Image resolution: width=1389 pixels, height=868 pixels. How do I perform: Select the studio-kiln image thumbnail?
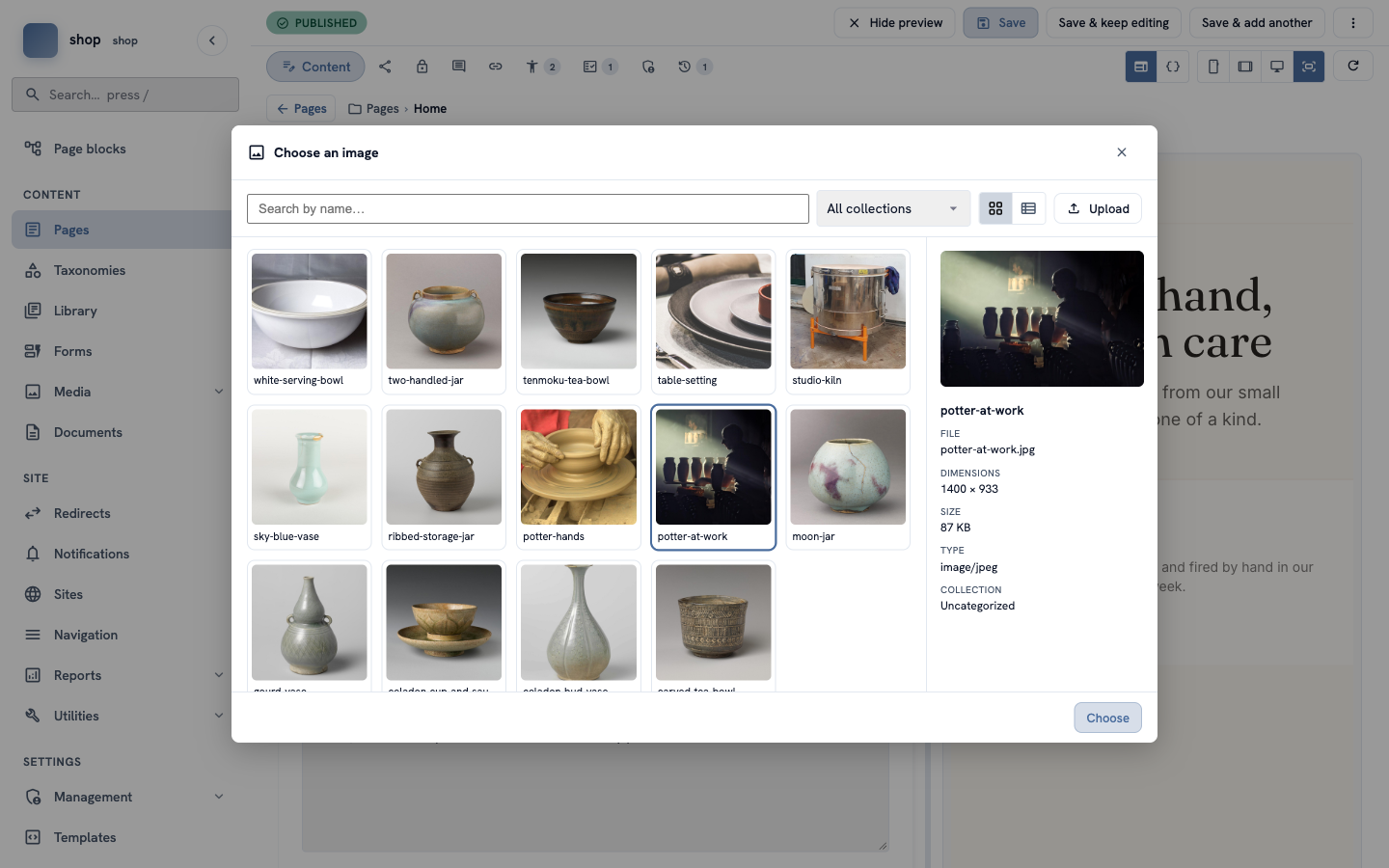(x=848, y=322)
